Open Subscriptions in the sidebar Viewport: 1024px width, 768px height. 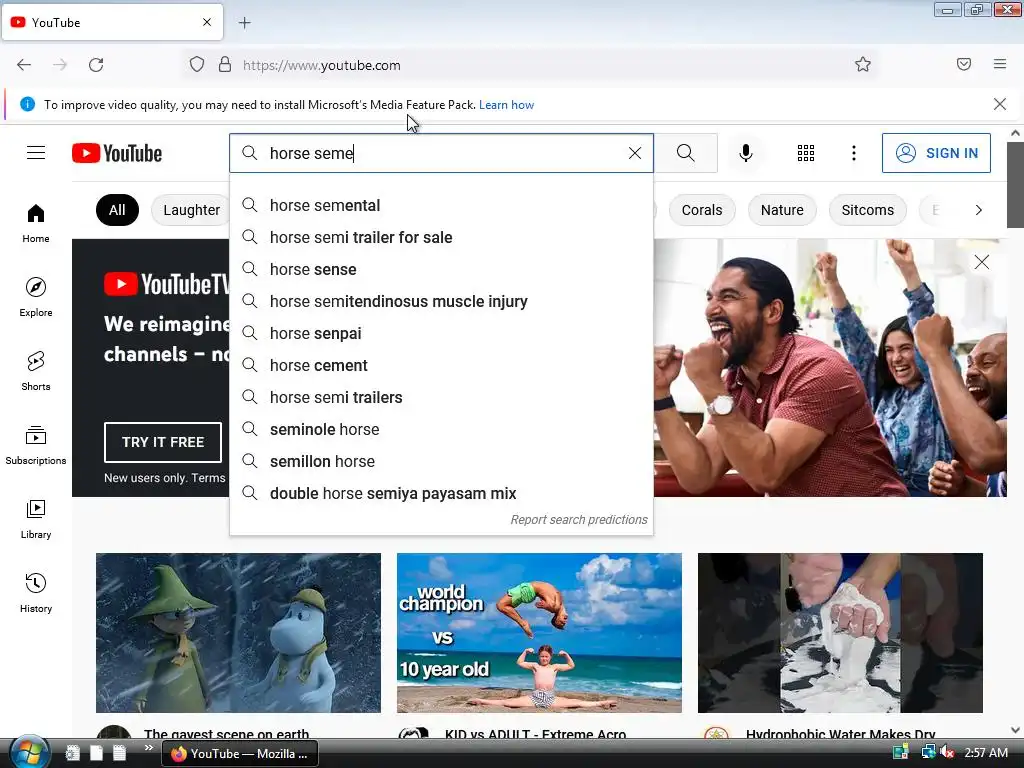36,445
